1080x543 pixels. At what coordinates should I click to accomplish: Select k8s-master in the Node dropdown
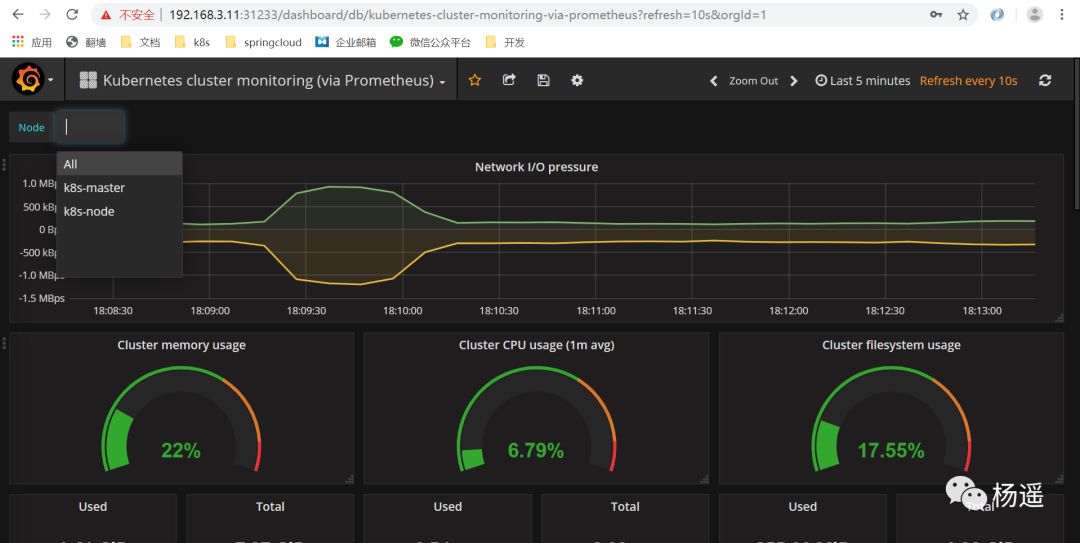click(x=119, y=187)
